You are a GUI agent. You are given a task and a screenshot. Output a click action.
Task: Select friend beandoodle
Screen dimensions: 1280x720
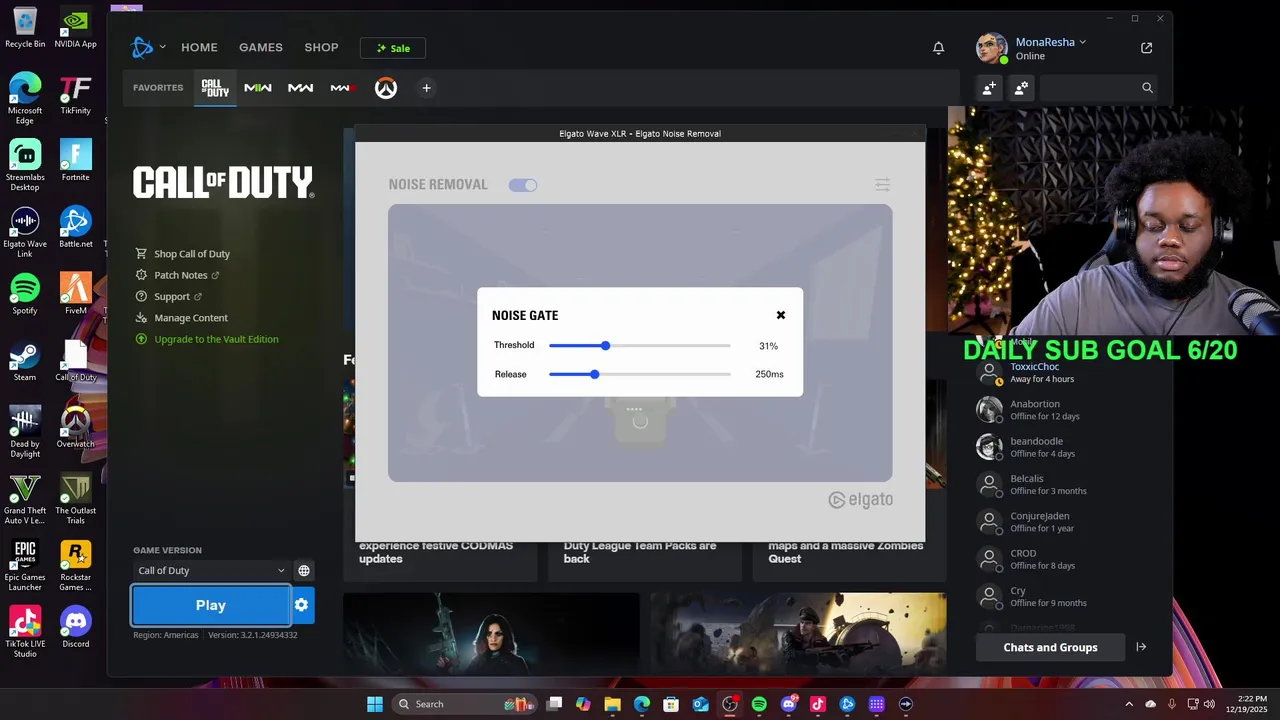click(x=1060, y=447)
